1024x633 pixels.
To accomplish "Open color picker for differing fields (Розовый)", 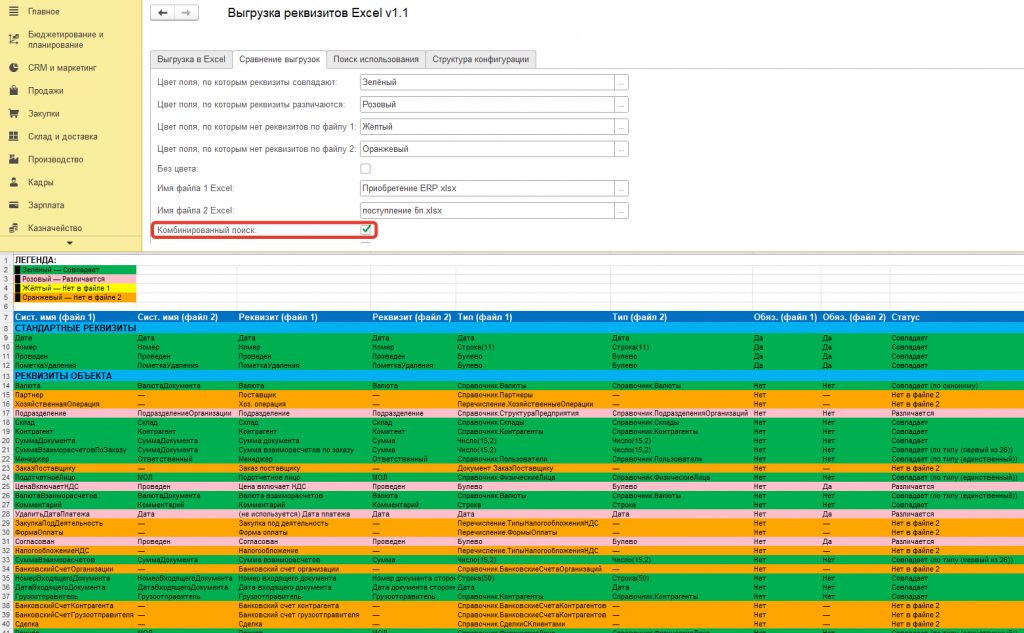I will [x=621, y=105].
